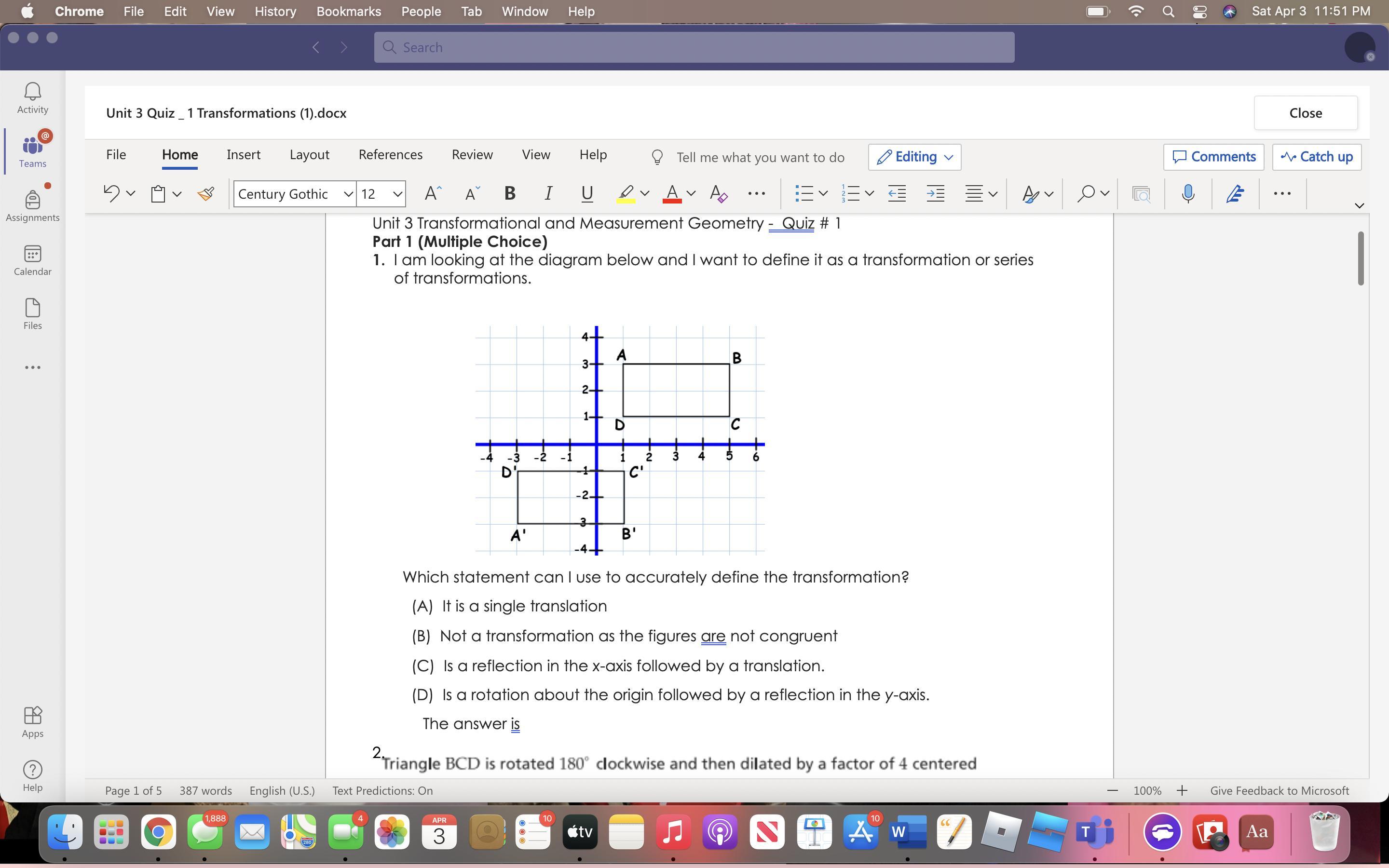
Task: Click the Comments button
Action: point(1213,157)
